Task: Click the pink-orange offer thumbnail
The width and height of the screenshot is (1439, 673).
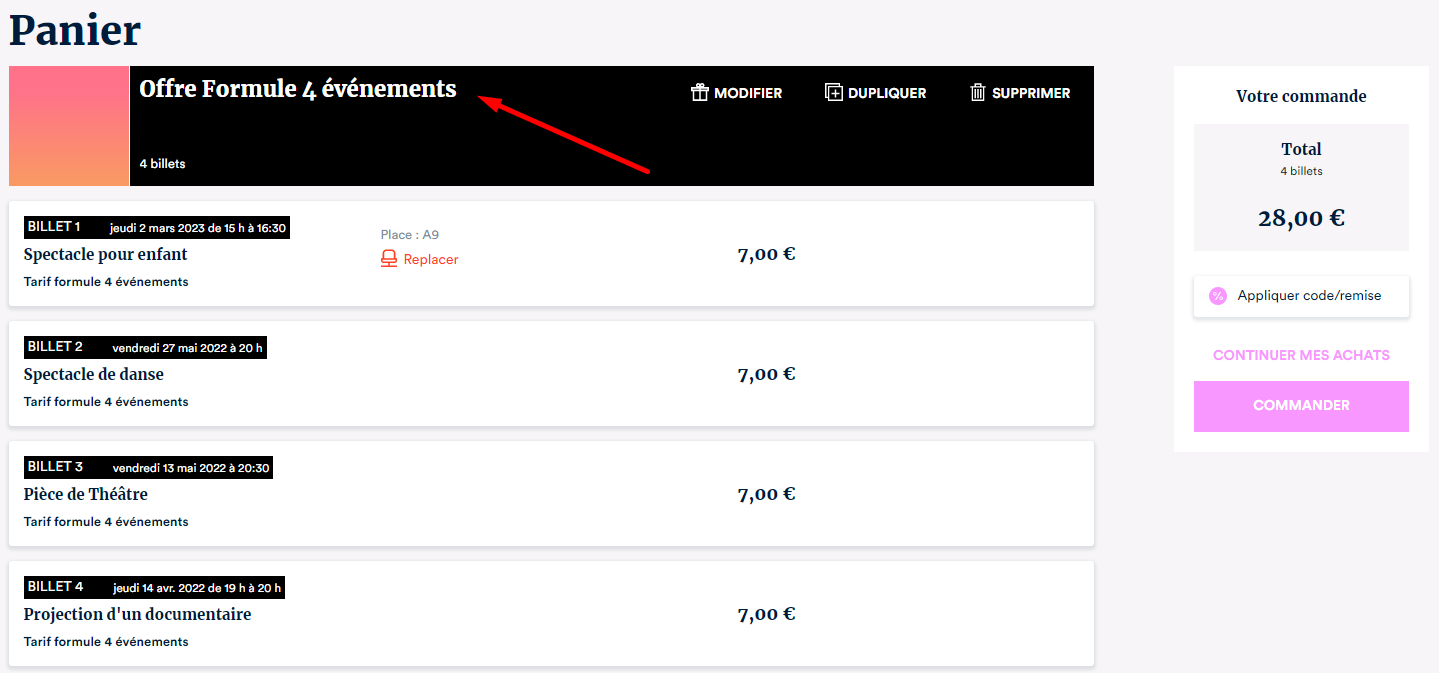Action: click(x=69, y=126)
